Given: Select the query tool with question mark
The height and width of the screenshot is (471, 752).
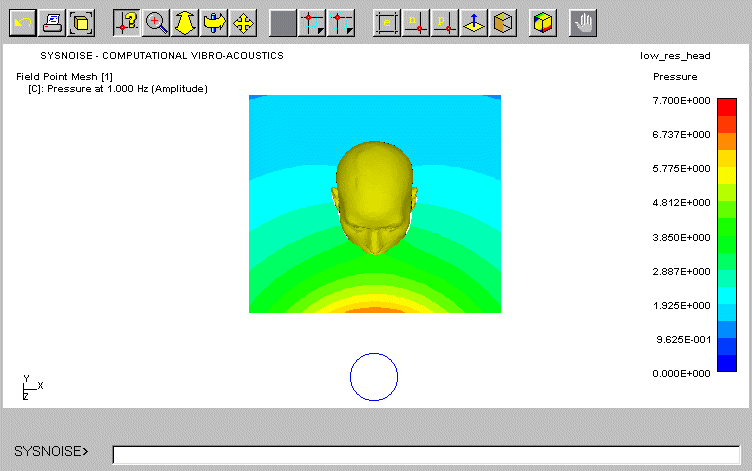Looking at the screenshot, I should pos(127,21).
